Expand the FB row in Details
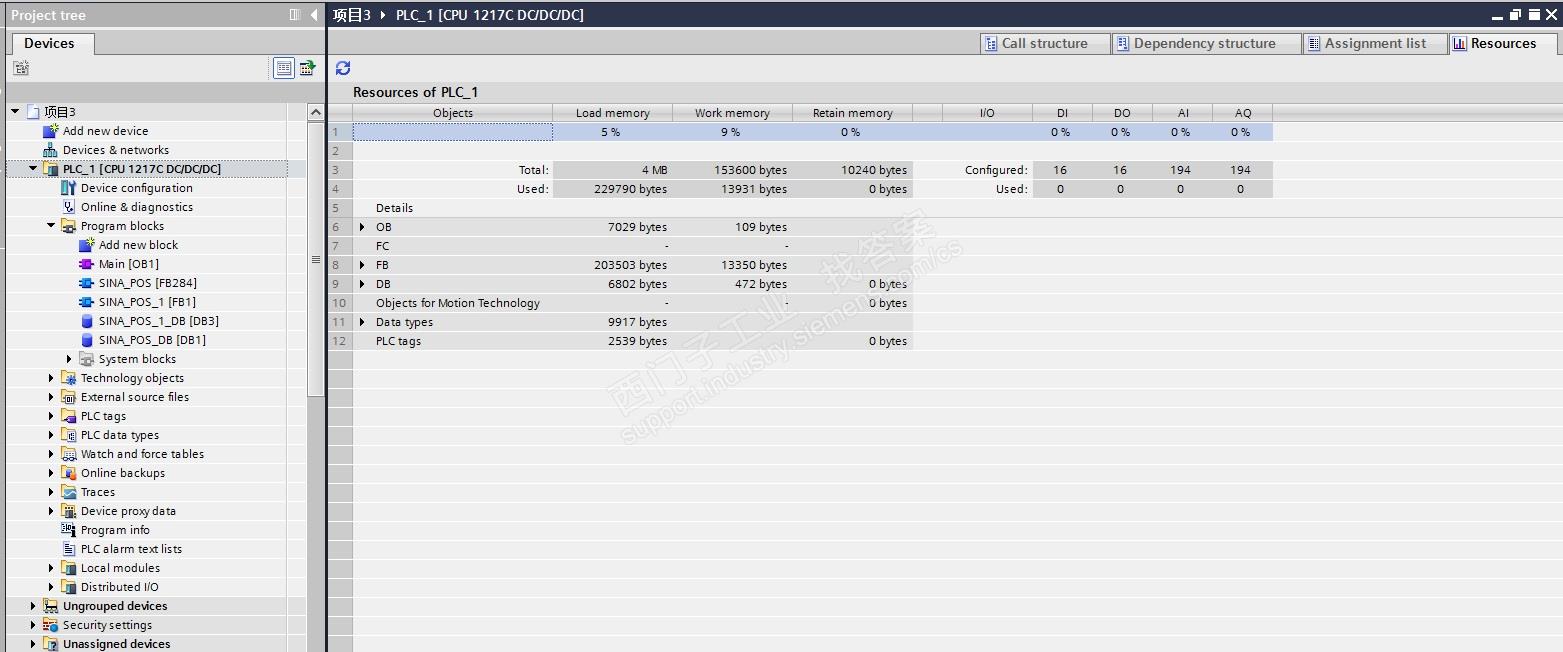Image resolution: width=1563 pixels, height=652 pixels. click(362, 265)
